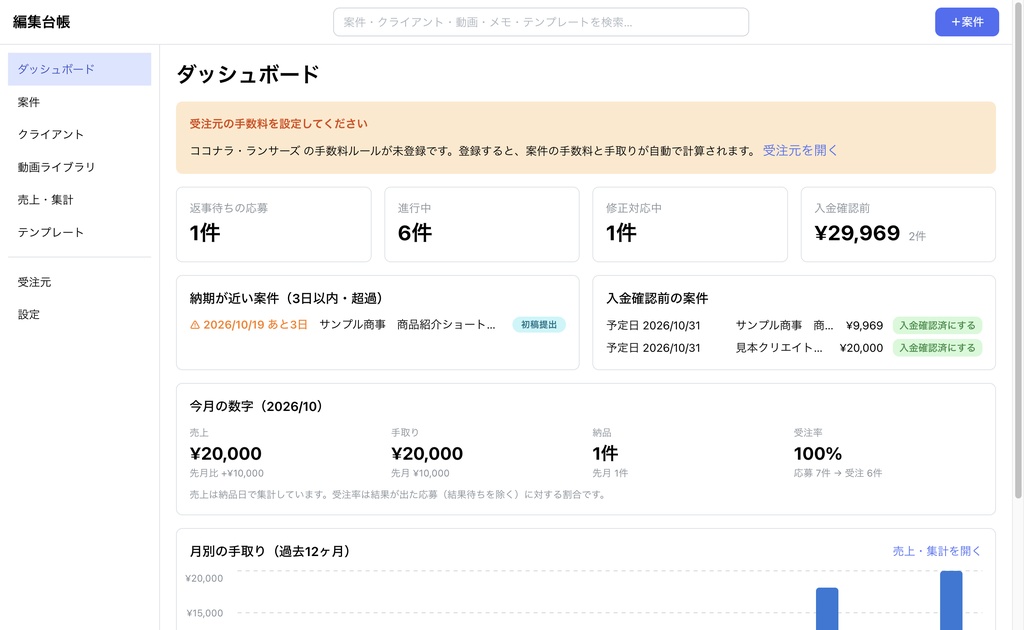Focus the search field at the top
Viewport: 1024px width, 630px height.
(541, 22)
